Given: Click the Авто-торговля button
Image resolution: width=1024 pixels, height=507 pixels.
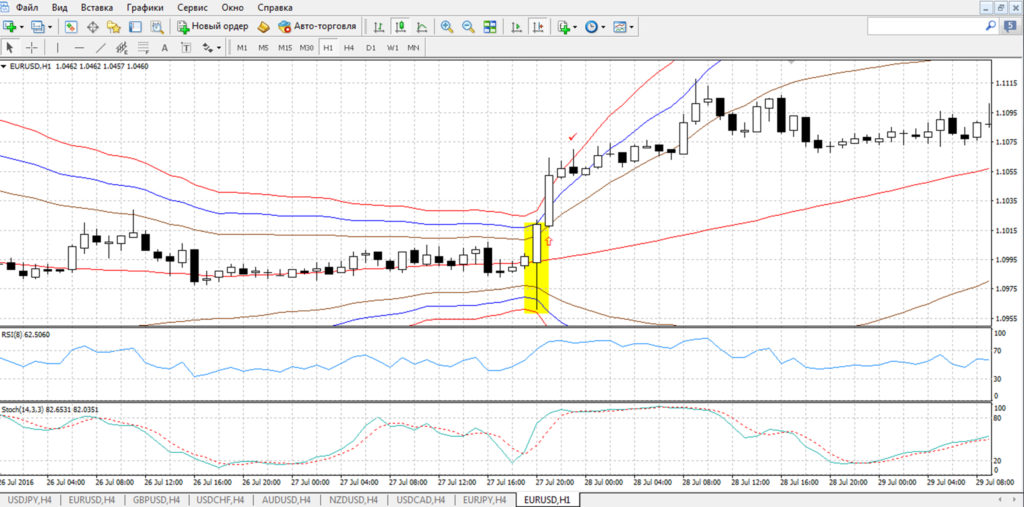Looking at the screenshot, I should tap(317, 27).
